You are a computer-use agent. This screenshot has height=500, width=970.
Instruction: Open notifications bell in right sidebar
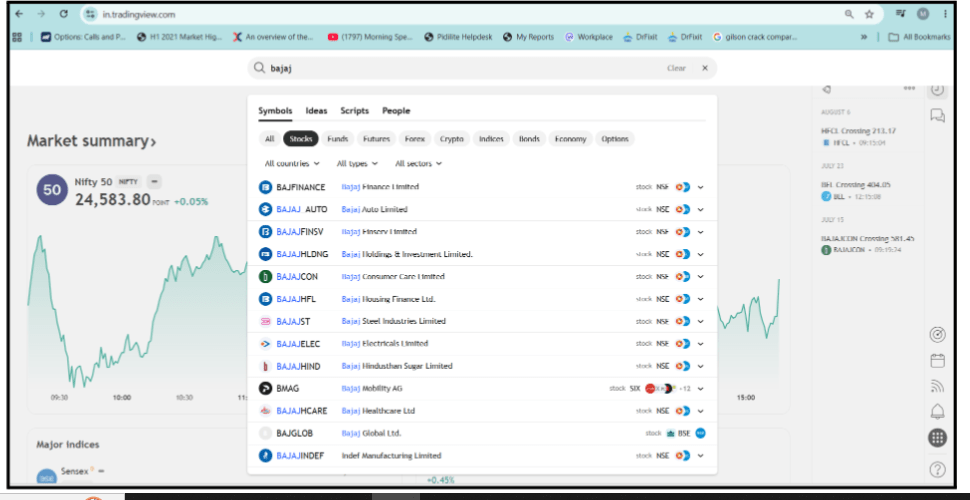click(938, 412)
